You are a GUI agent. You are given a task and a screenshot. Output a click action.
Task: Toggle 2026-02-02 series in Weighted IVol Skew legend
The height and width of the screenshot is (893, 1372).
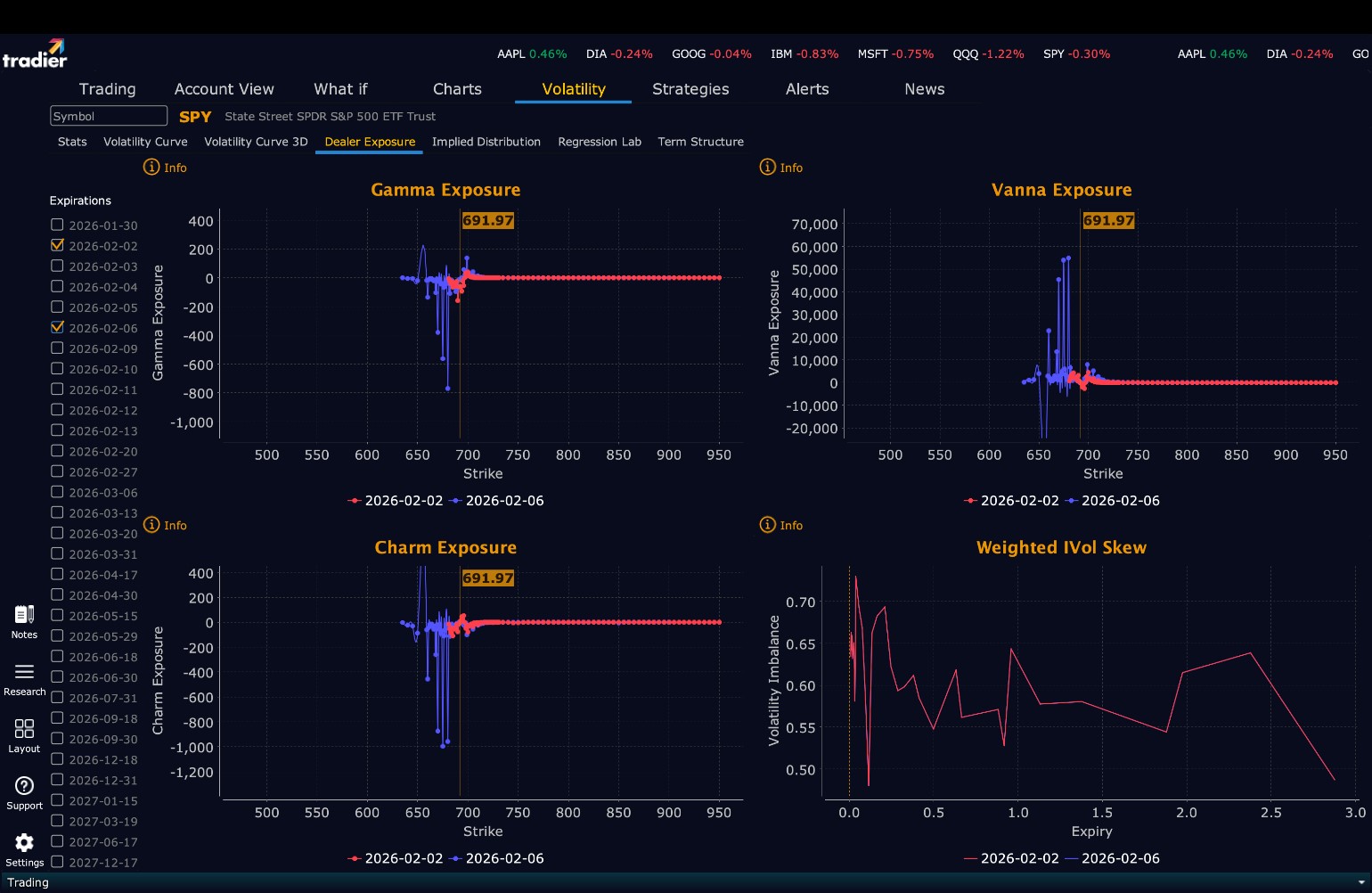pos(1011,858)
